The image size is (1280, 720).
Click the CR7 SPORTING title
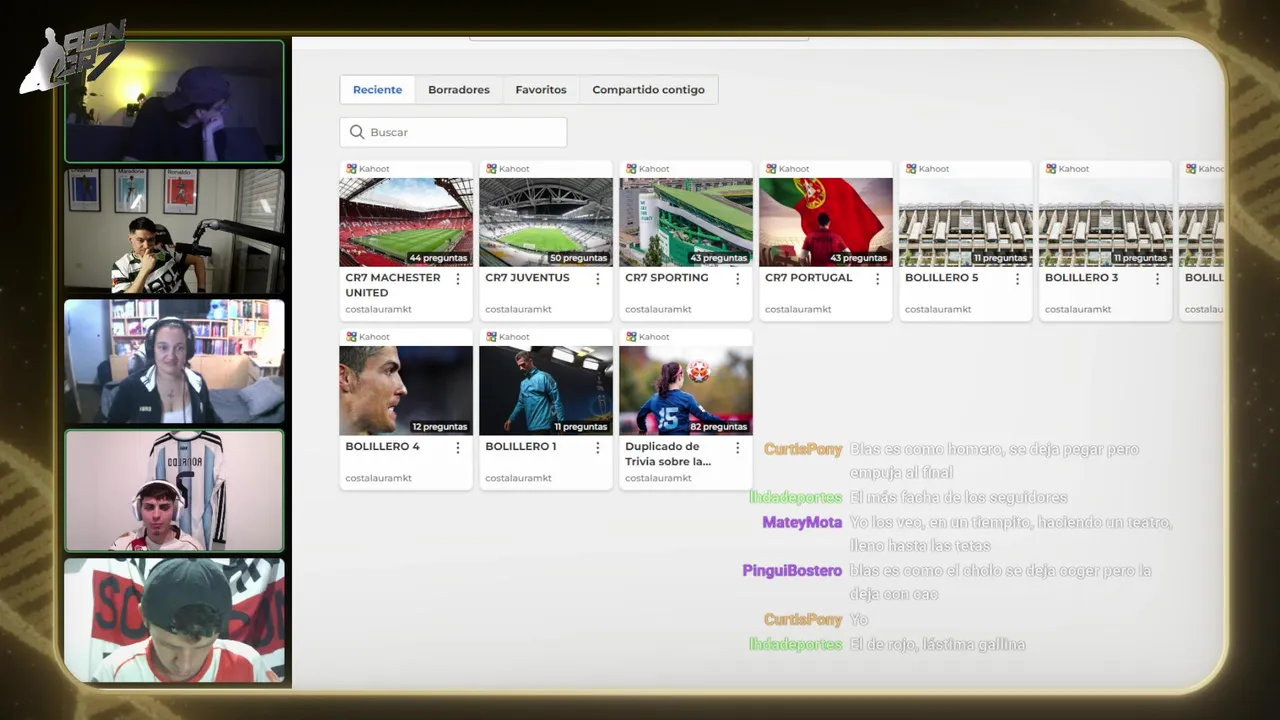[x=666, y=278]
